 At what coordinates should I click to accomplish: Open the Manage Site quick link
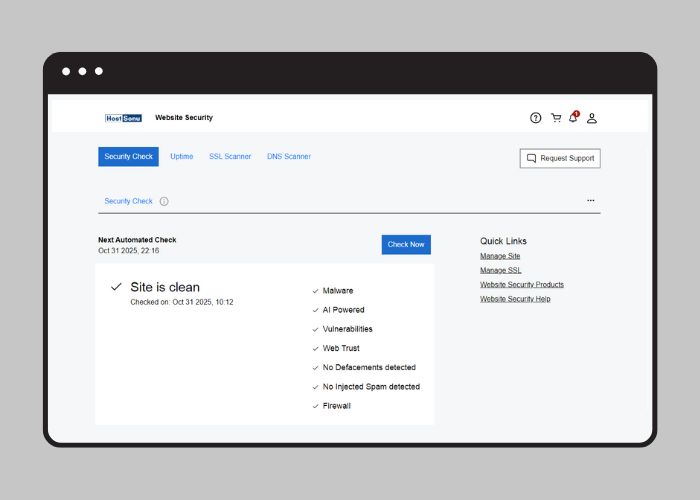[x=500, y=256]
